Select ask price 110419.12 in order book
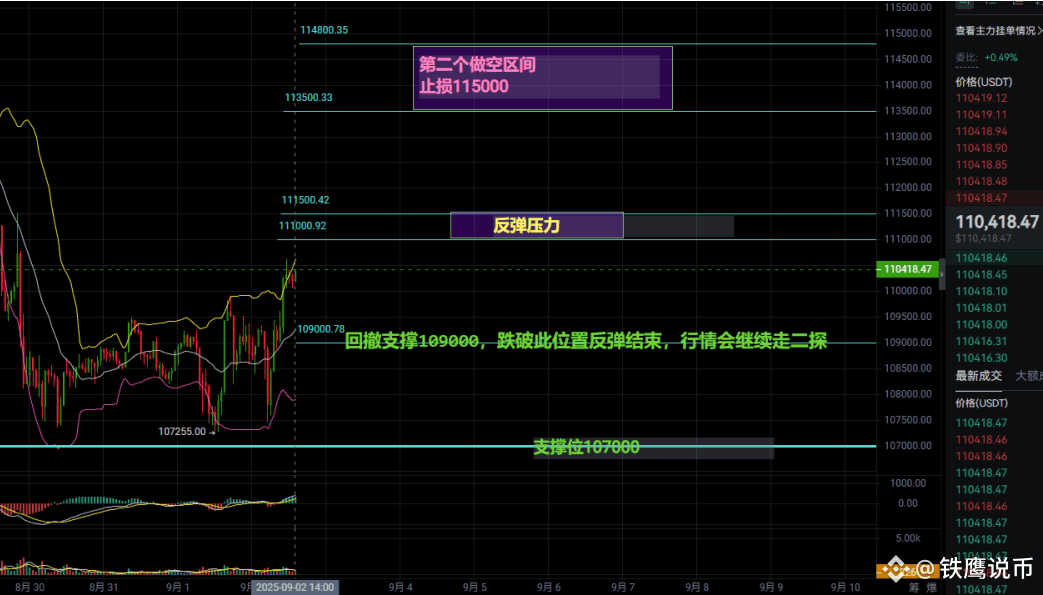Image resolution: width=1043 pixels, height=595 pixels. (981, 98)
